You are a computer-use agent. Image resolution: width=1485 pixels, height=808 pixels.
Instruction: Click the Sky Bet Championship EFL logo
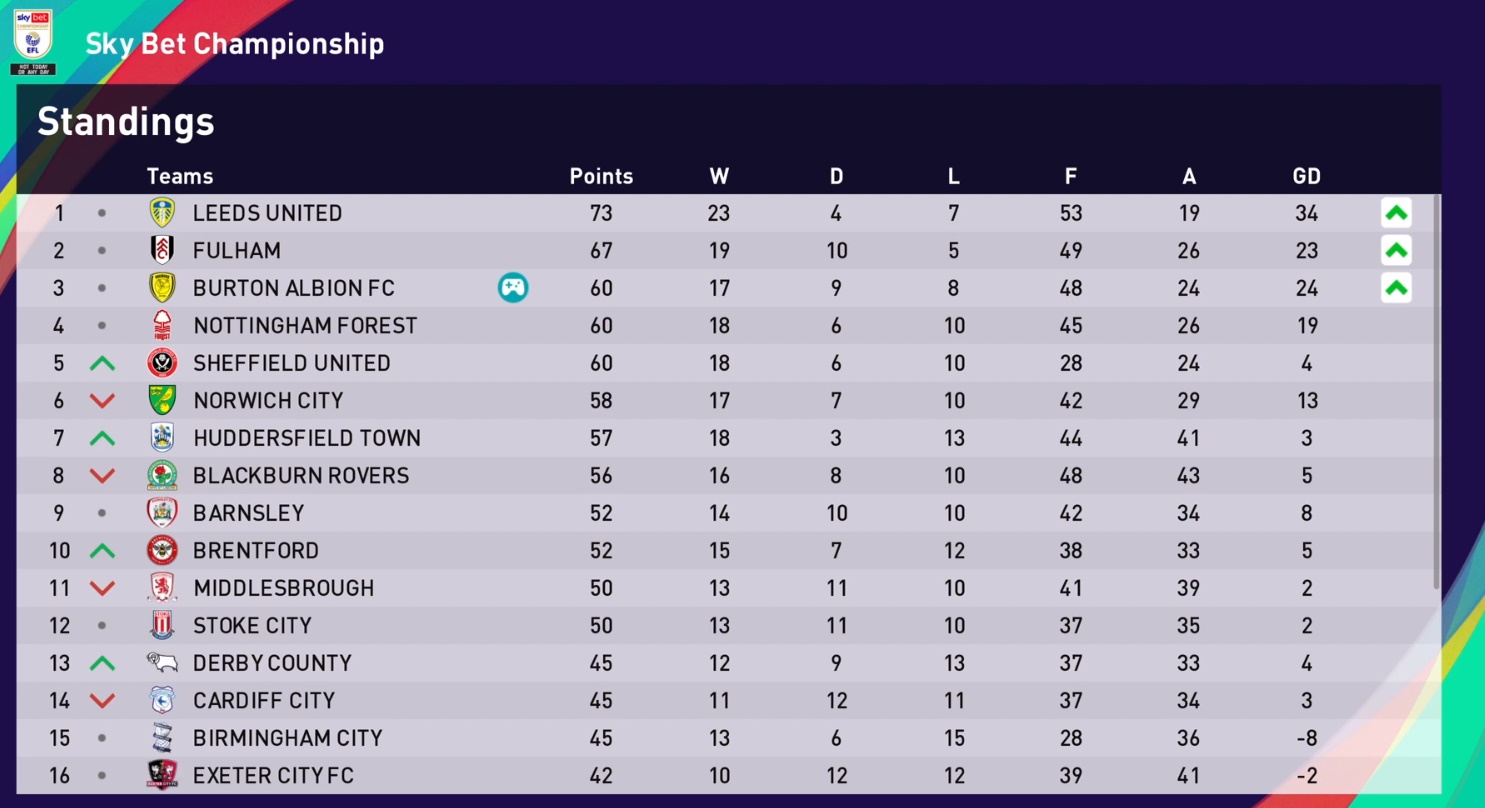pyautogui.click(x=33, y=42)
